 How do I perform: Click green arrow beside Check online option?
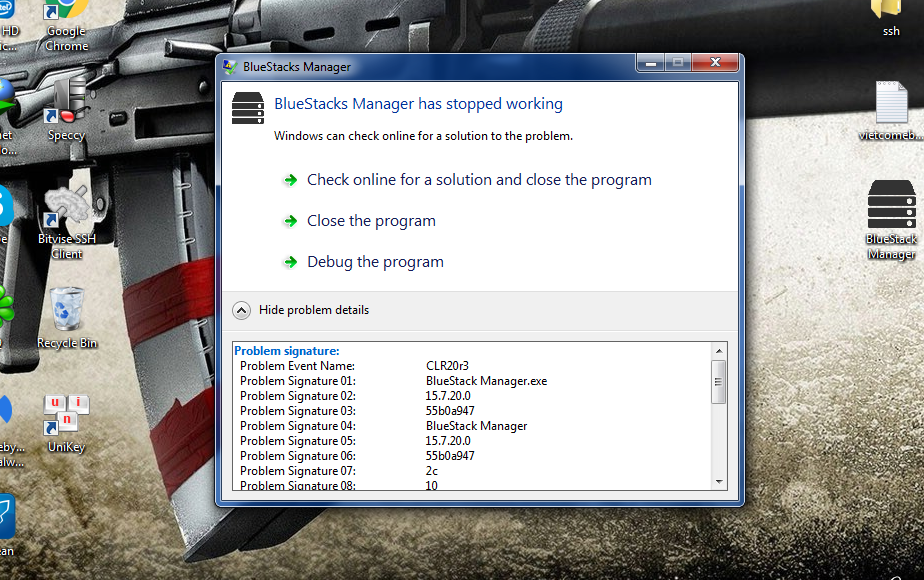(291, 180)
